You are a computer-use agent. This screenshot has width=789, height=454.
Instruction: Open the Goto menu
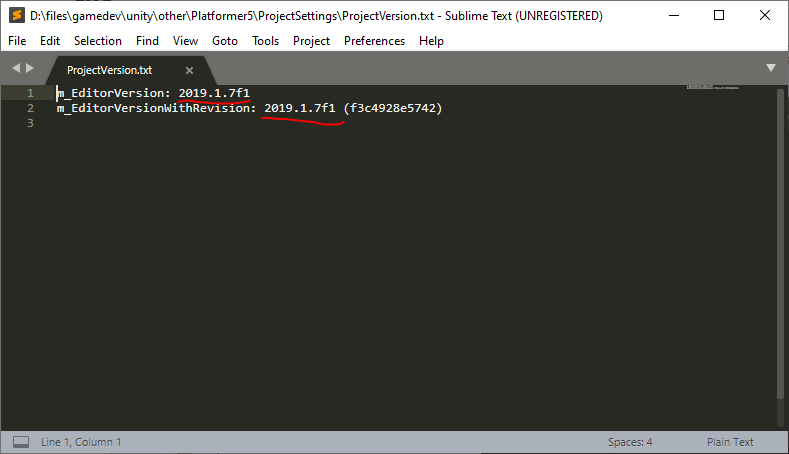click(224, 41)
